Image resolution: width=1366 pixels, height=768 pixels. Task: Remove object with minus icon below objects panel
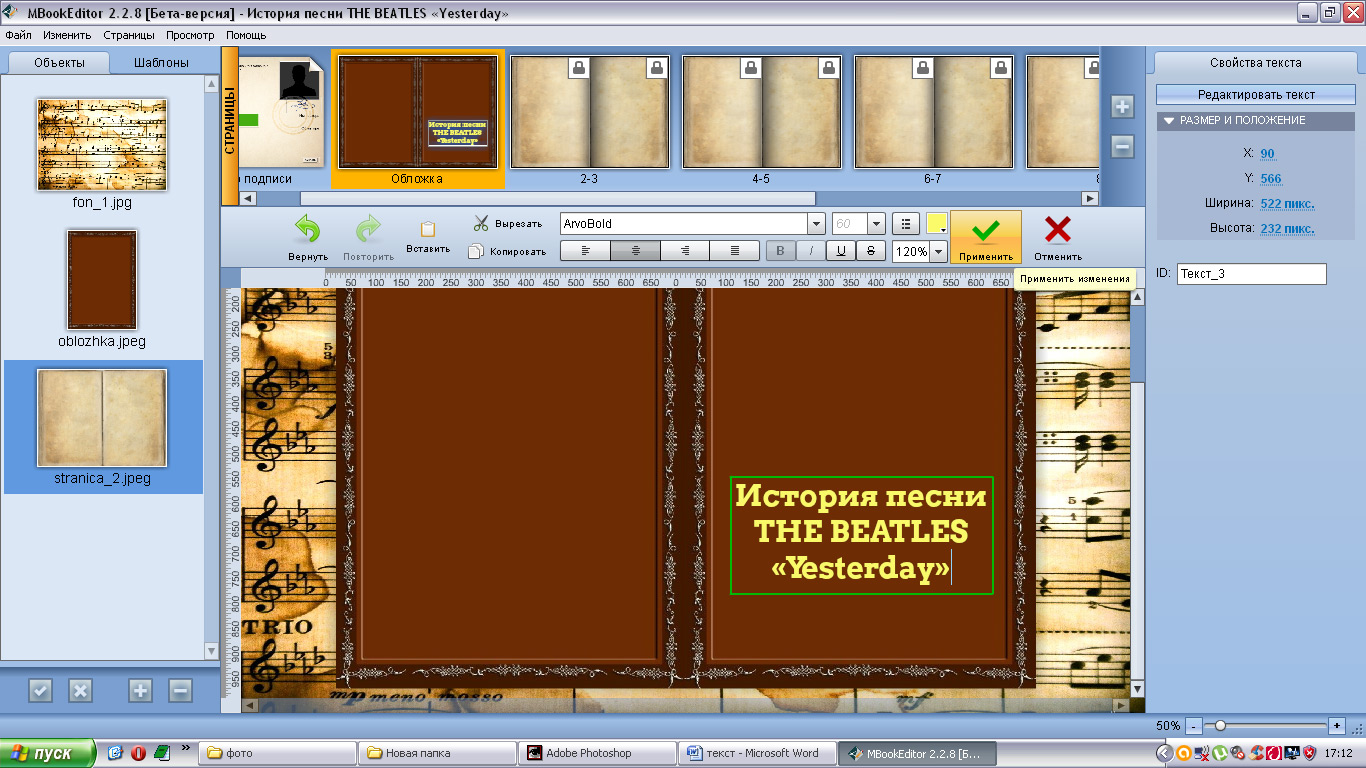[180, 690]
